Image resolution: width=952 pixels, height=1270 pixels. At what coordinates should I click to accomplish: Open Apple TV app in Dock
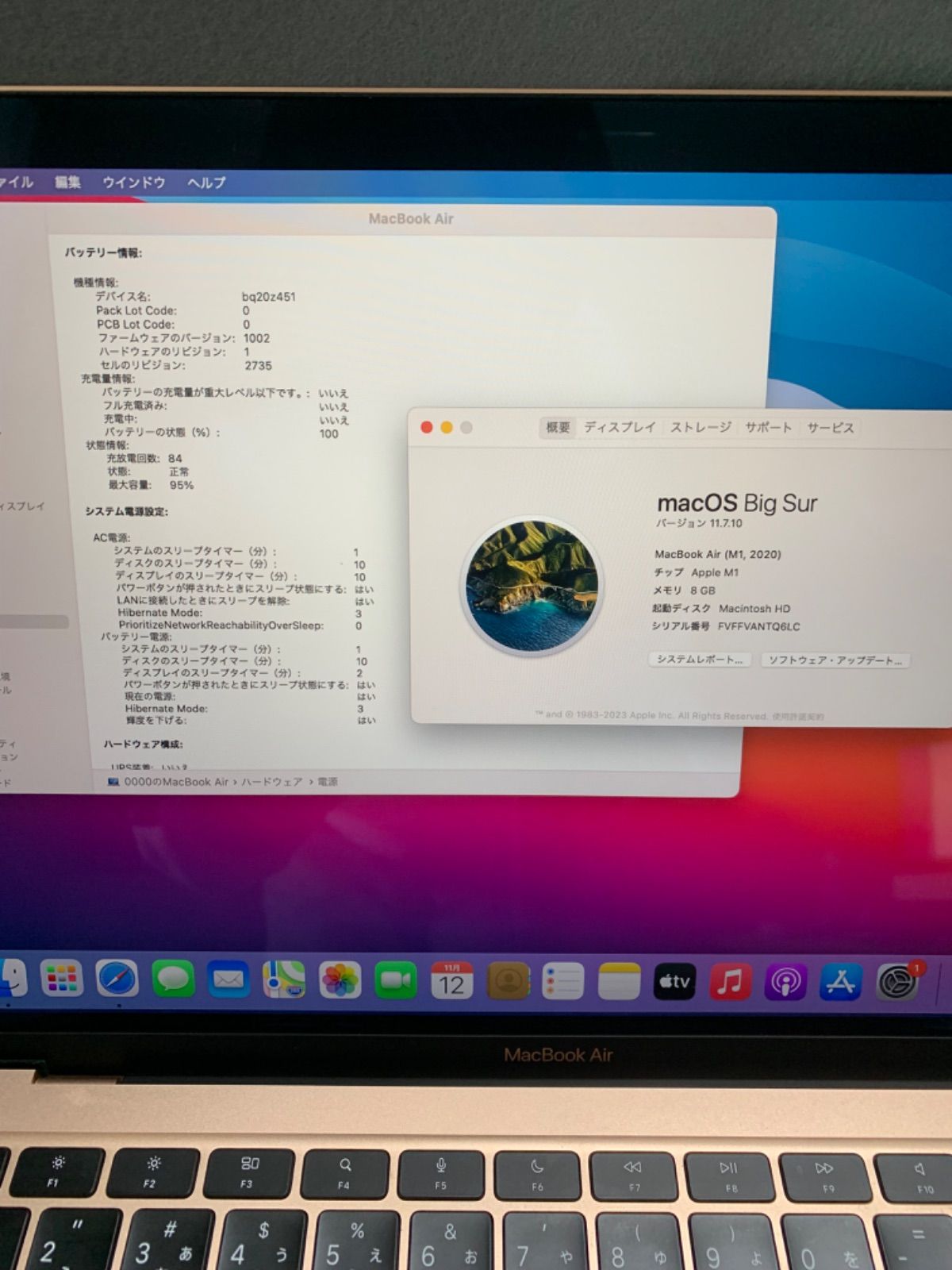pos(674,983)
